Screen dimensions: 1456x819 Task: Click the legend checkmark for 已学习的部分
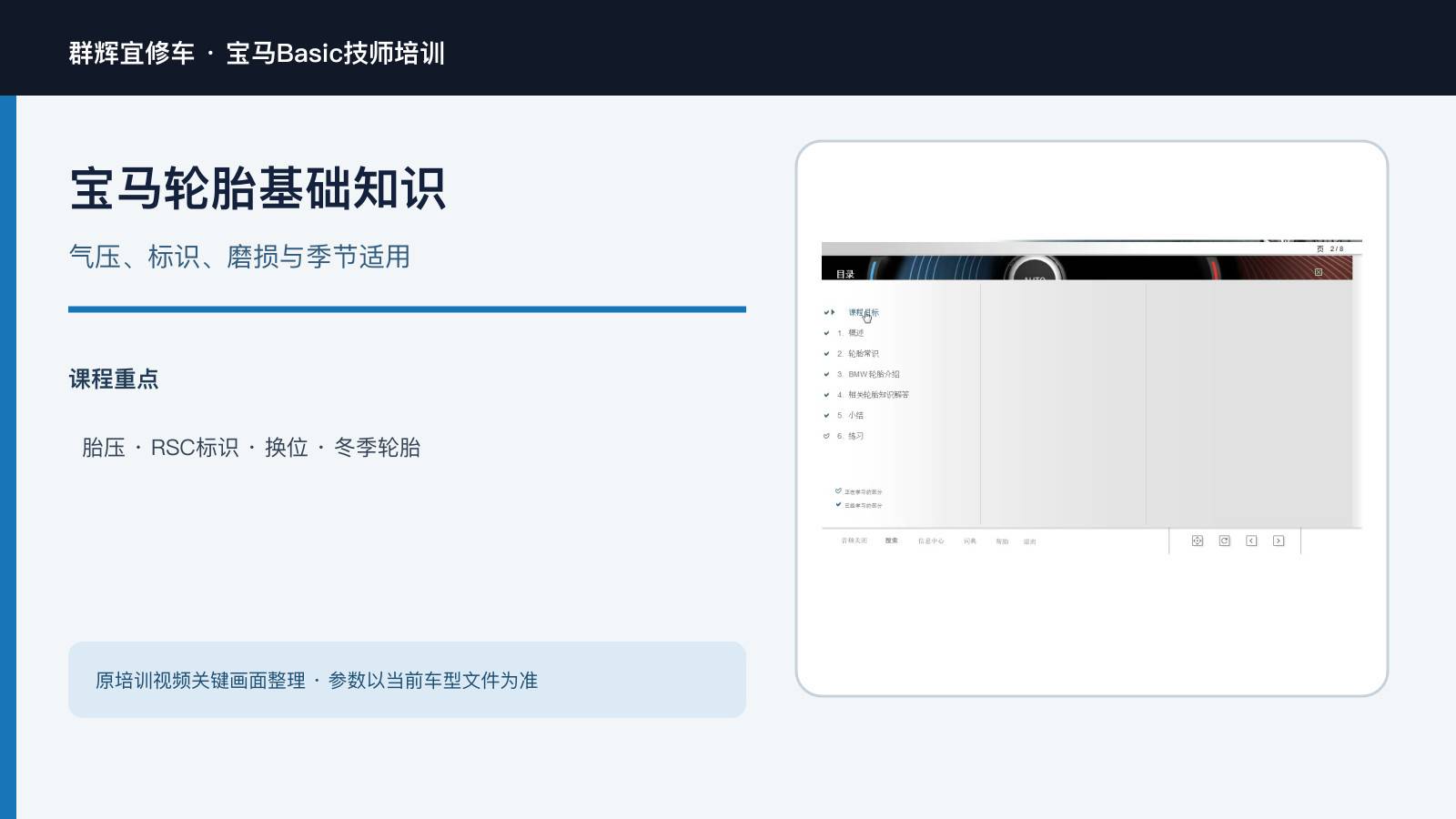(838, 504)
